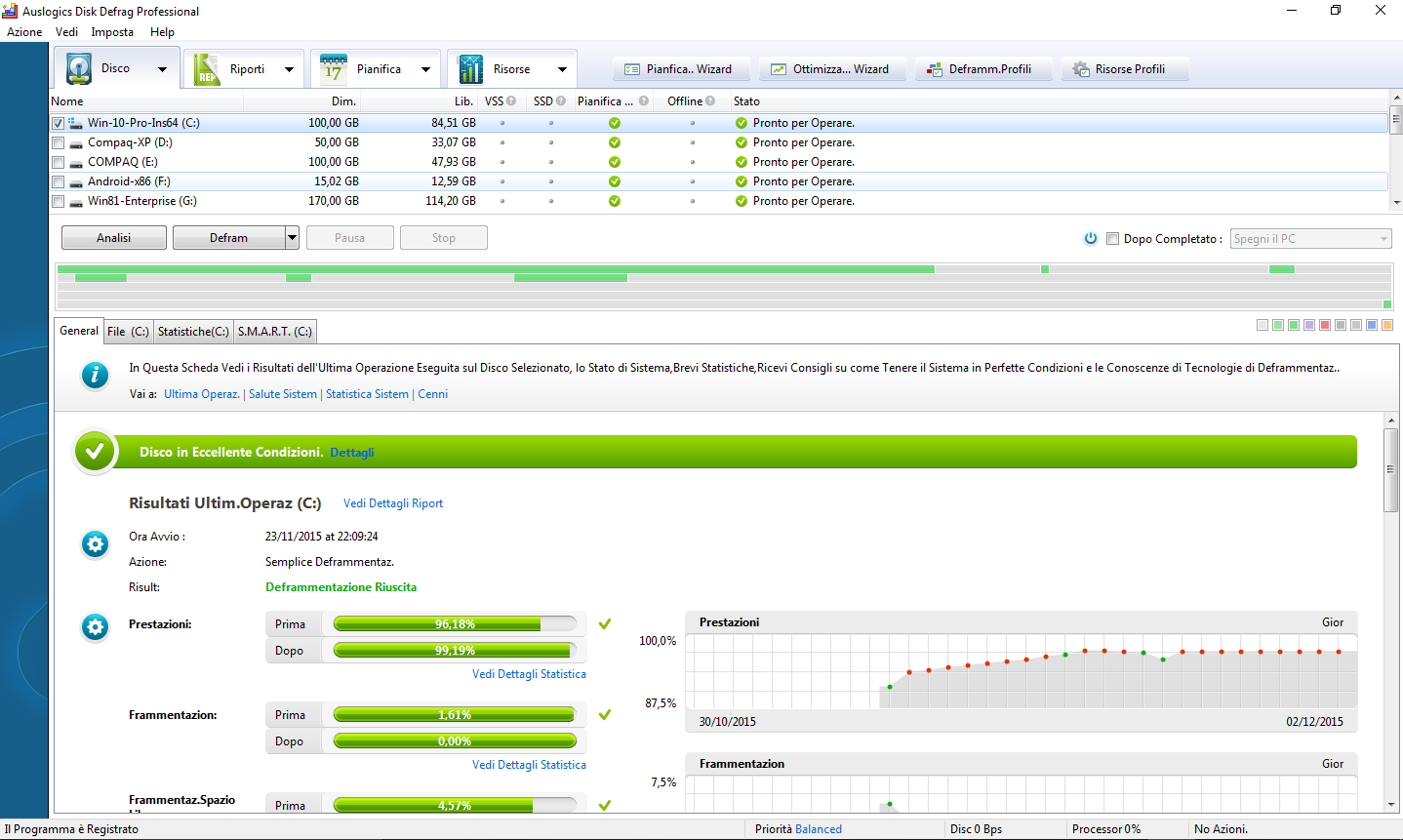Click the Pianifica calendar icon

tap(334, 69)
